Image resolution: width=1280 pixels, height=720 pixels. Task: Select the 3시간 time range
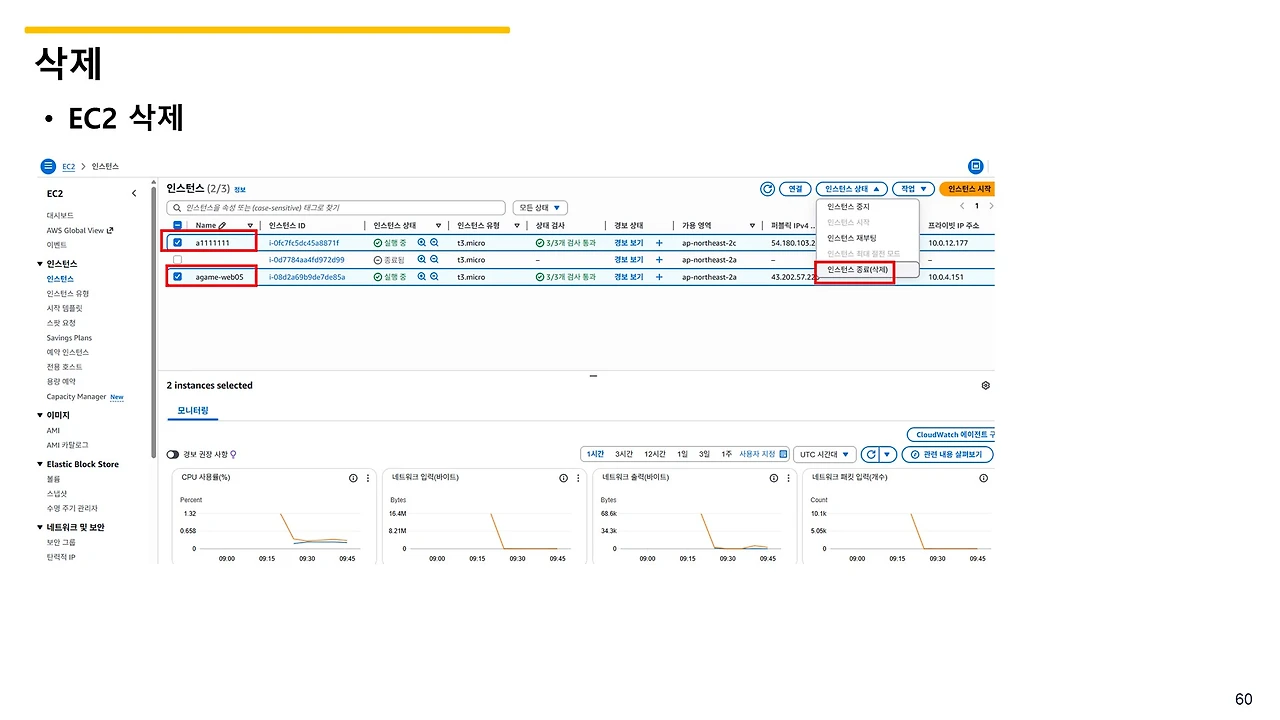[x=624, y=454]
